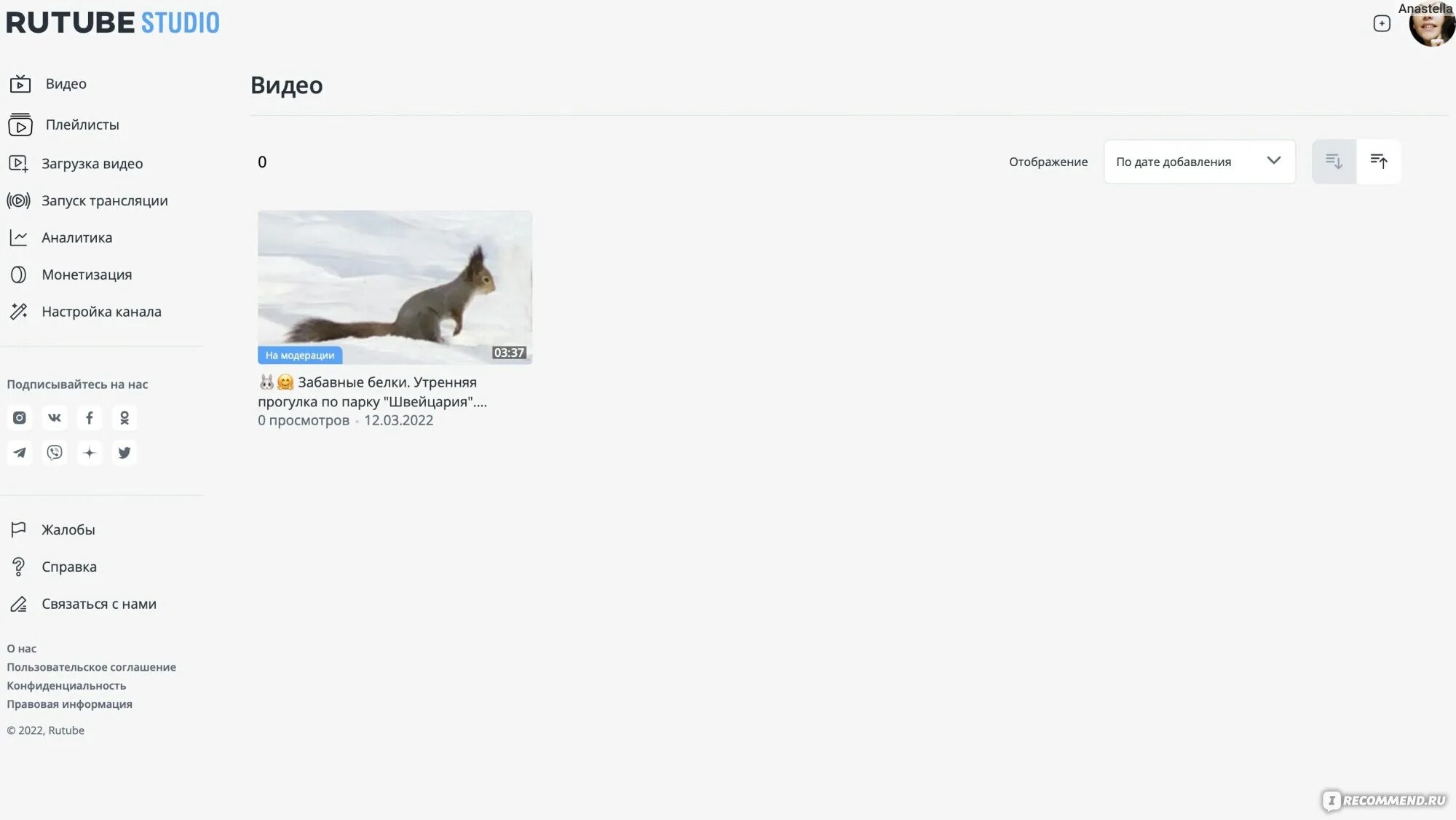Click the upload/add video icon

pos(1381,23)
